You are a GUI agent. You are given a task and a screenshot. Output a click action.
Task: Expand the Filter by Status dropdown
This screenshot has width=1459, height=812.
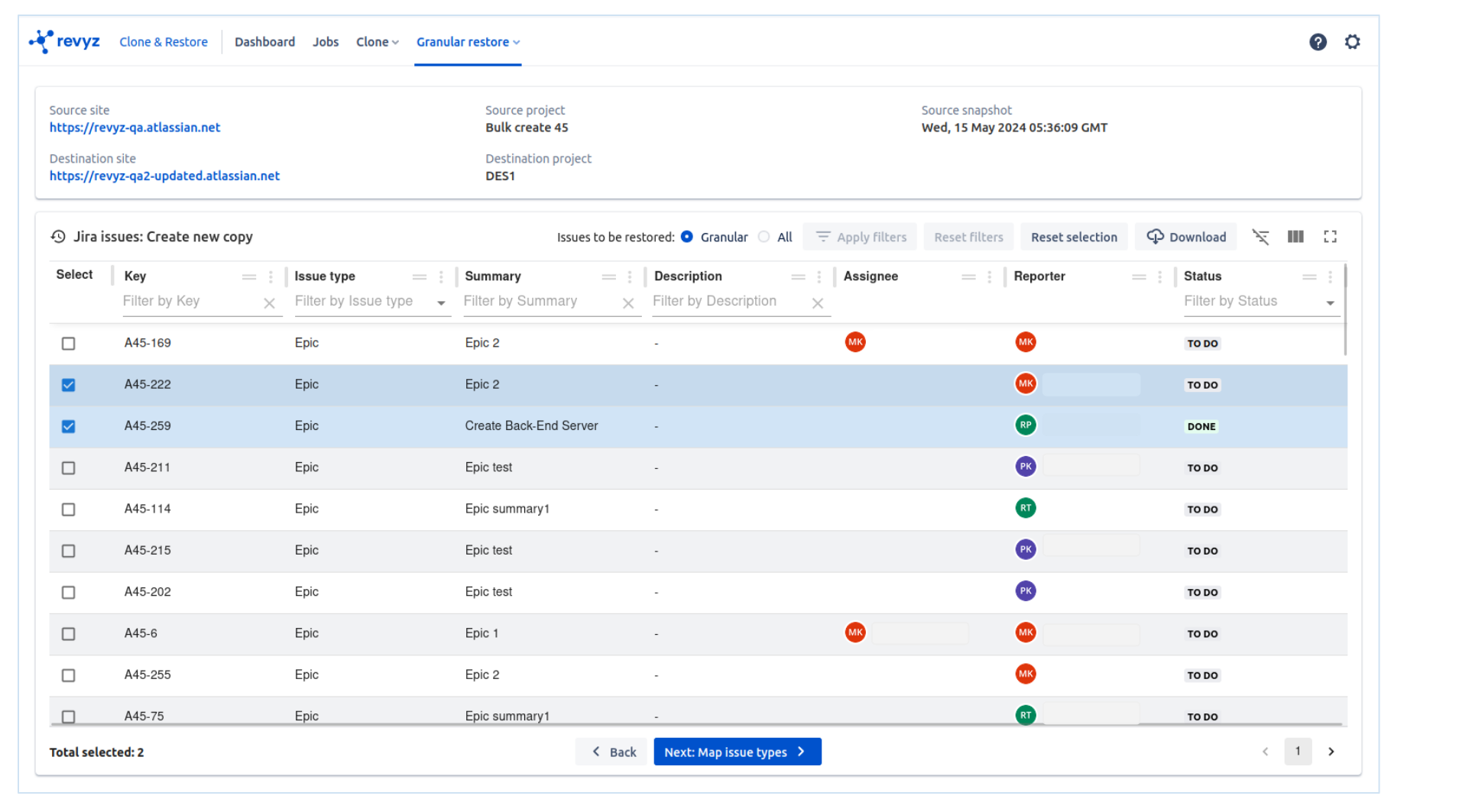[x=1331, y=303]
